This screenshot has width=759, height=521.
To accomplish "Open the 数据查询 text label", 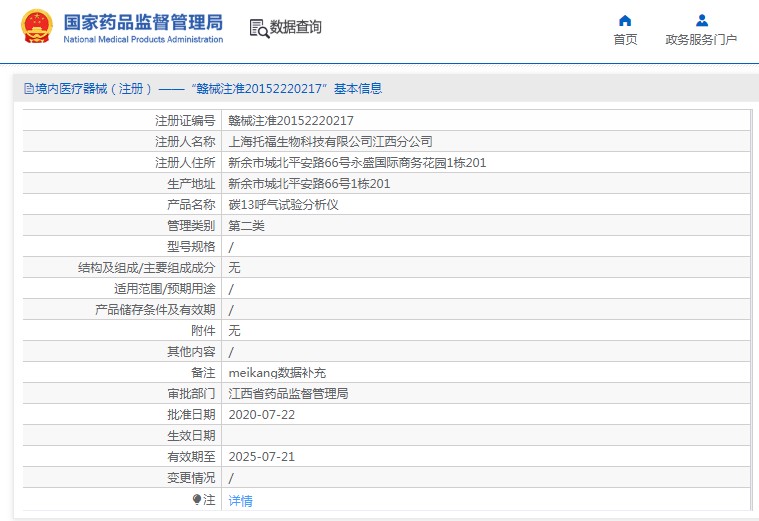I will [296, 28].
